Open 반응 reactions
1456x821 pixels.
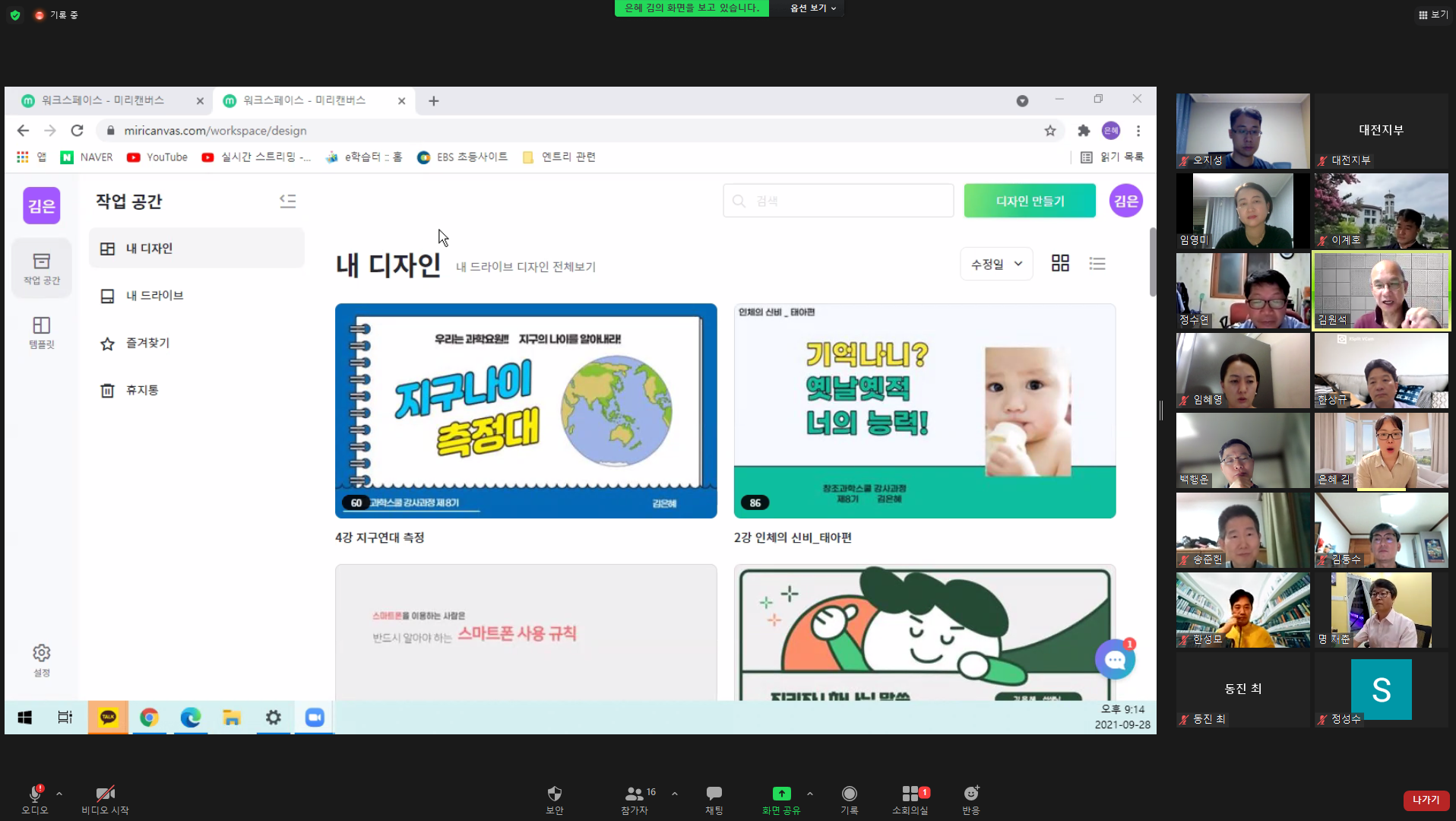coord(971,799)
